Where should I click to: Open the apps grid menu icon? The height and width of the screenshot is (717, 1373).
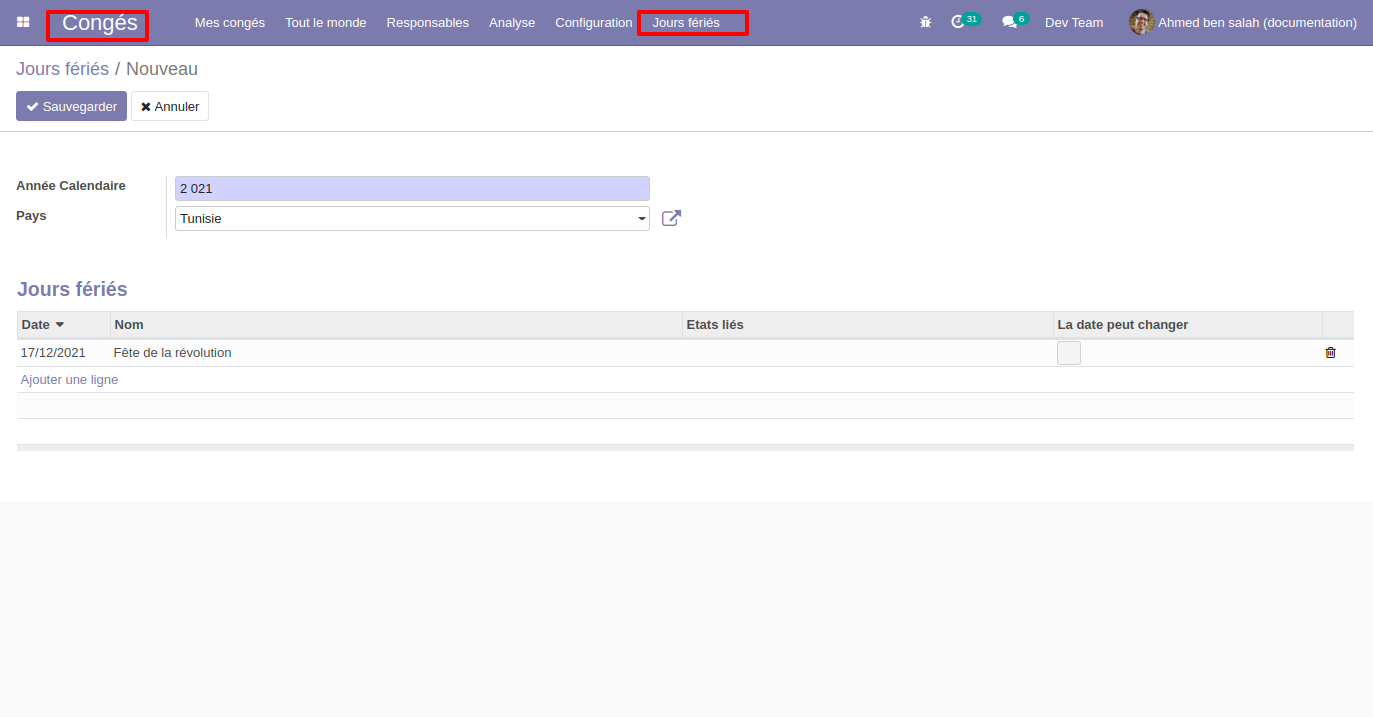click(x=23, y=22)
